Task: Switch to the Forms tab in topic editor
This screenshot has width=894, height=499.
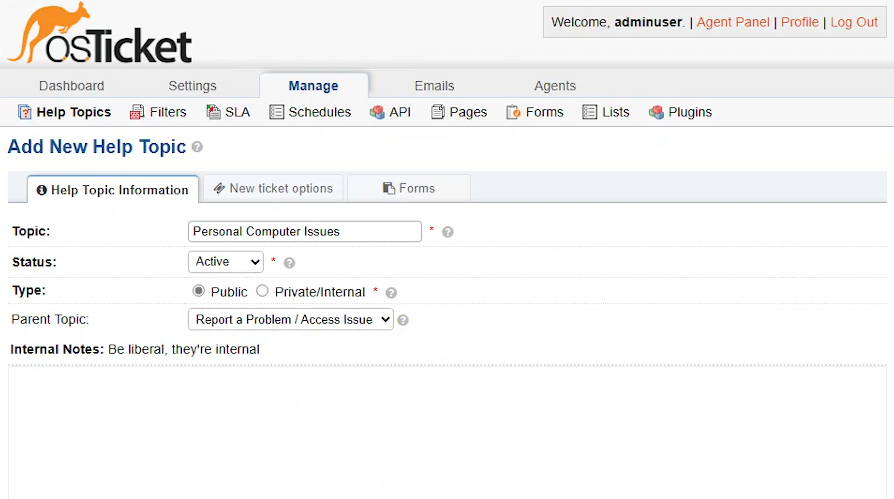Action: 409,188
